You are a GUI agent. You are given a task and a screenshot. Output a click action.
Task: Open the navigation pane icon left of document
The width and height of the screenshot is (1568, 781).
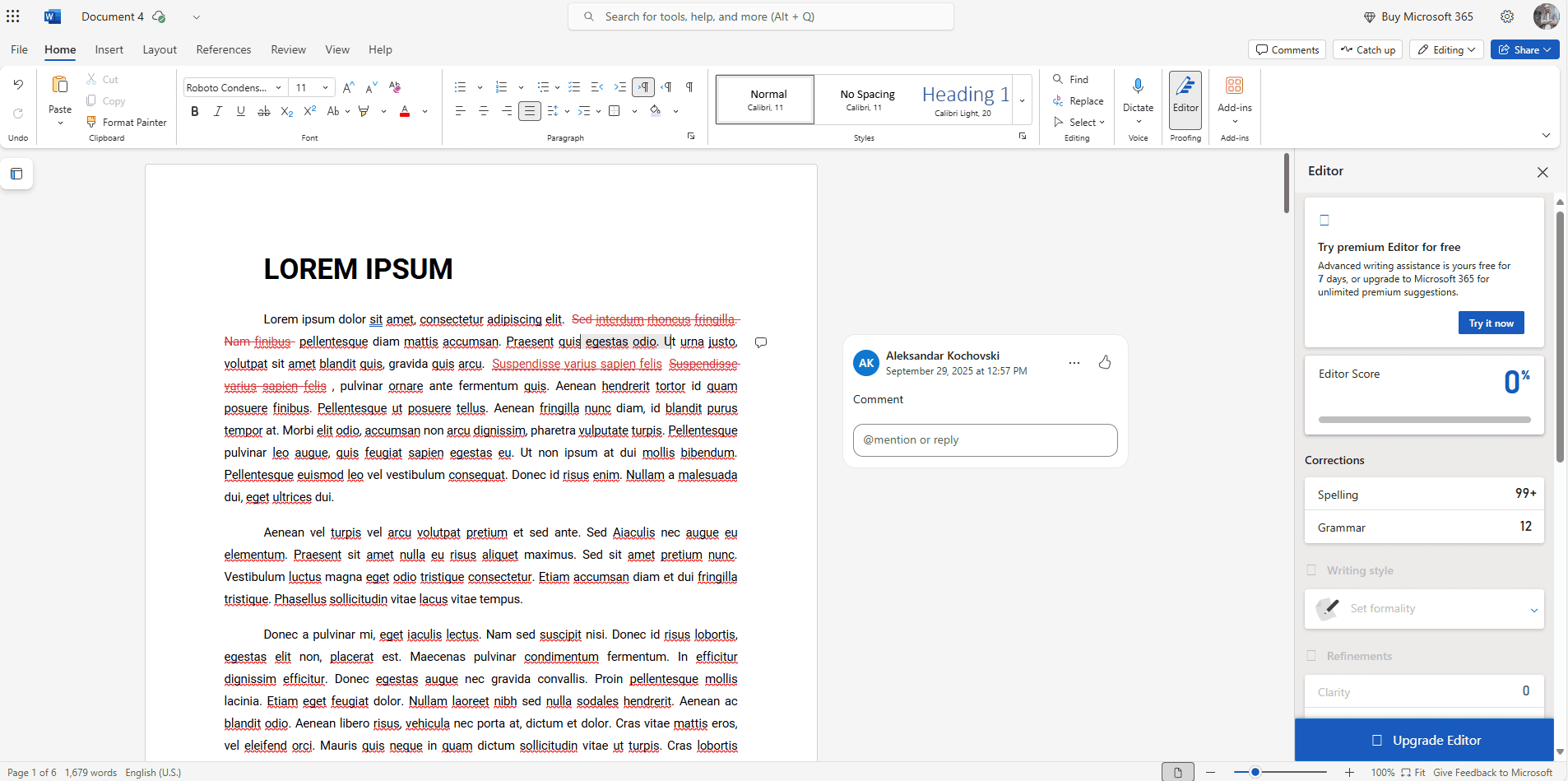[x=16, y=174]
